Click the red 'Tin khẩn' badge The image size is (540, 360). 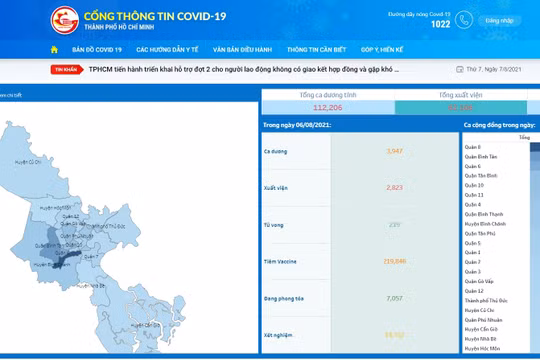click(x=67, y=69)
